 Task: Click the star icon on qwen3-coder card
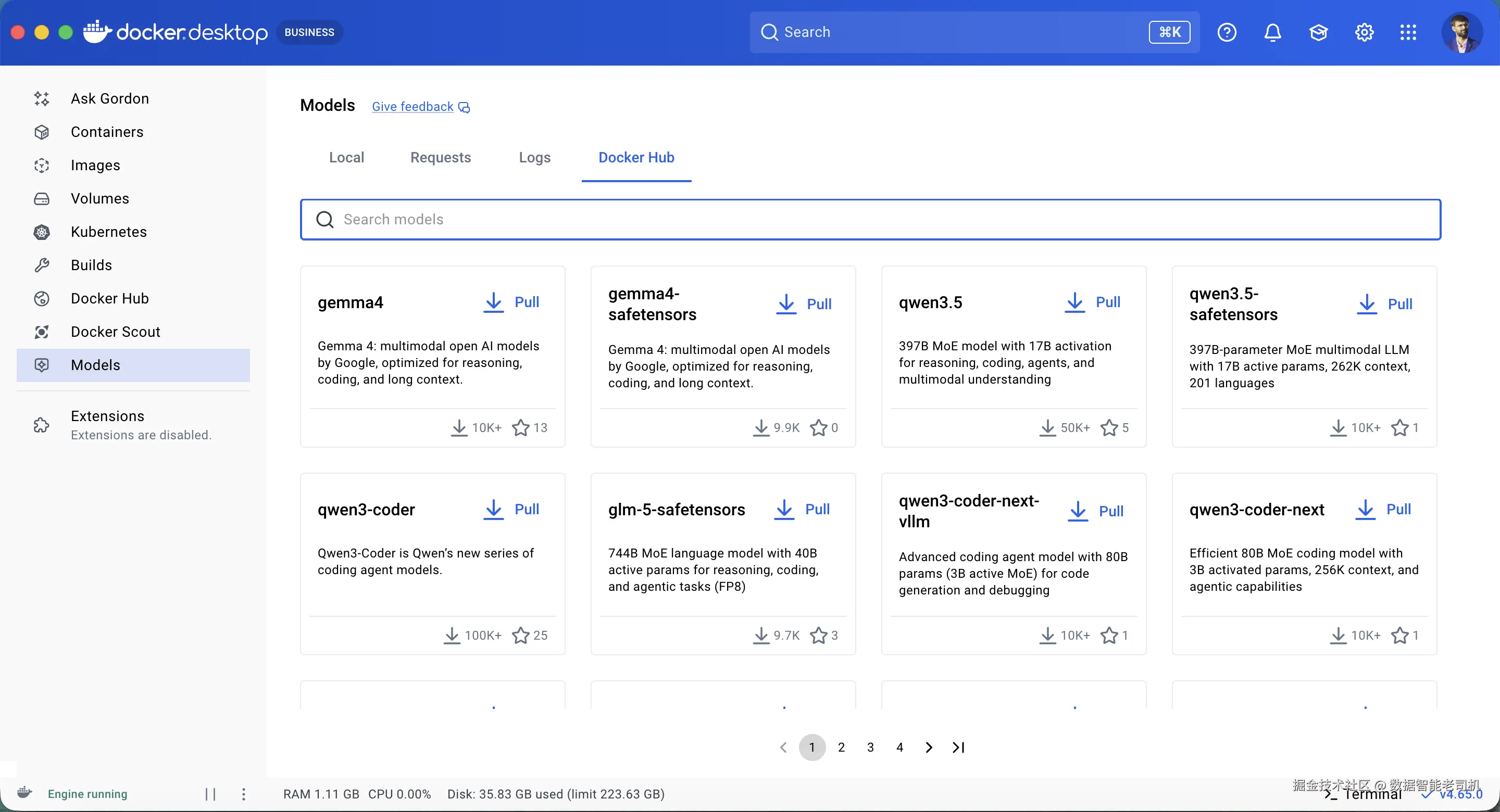click(520, 635)
